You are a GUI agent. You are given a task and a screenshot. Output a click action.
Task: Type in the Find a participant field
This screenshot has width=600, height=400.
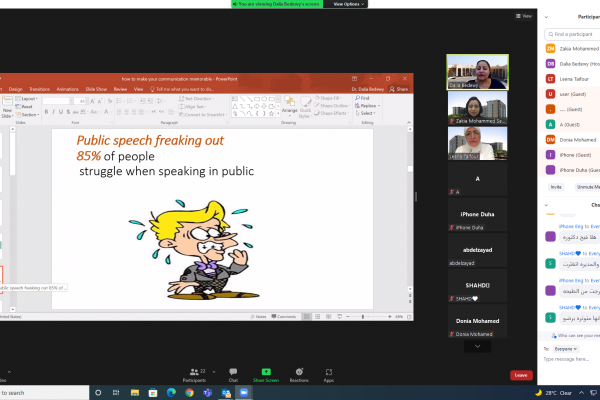click(575, 33)
